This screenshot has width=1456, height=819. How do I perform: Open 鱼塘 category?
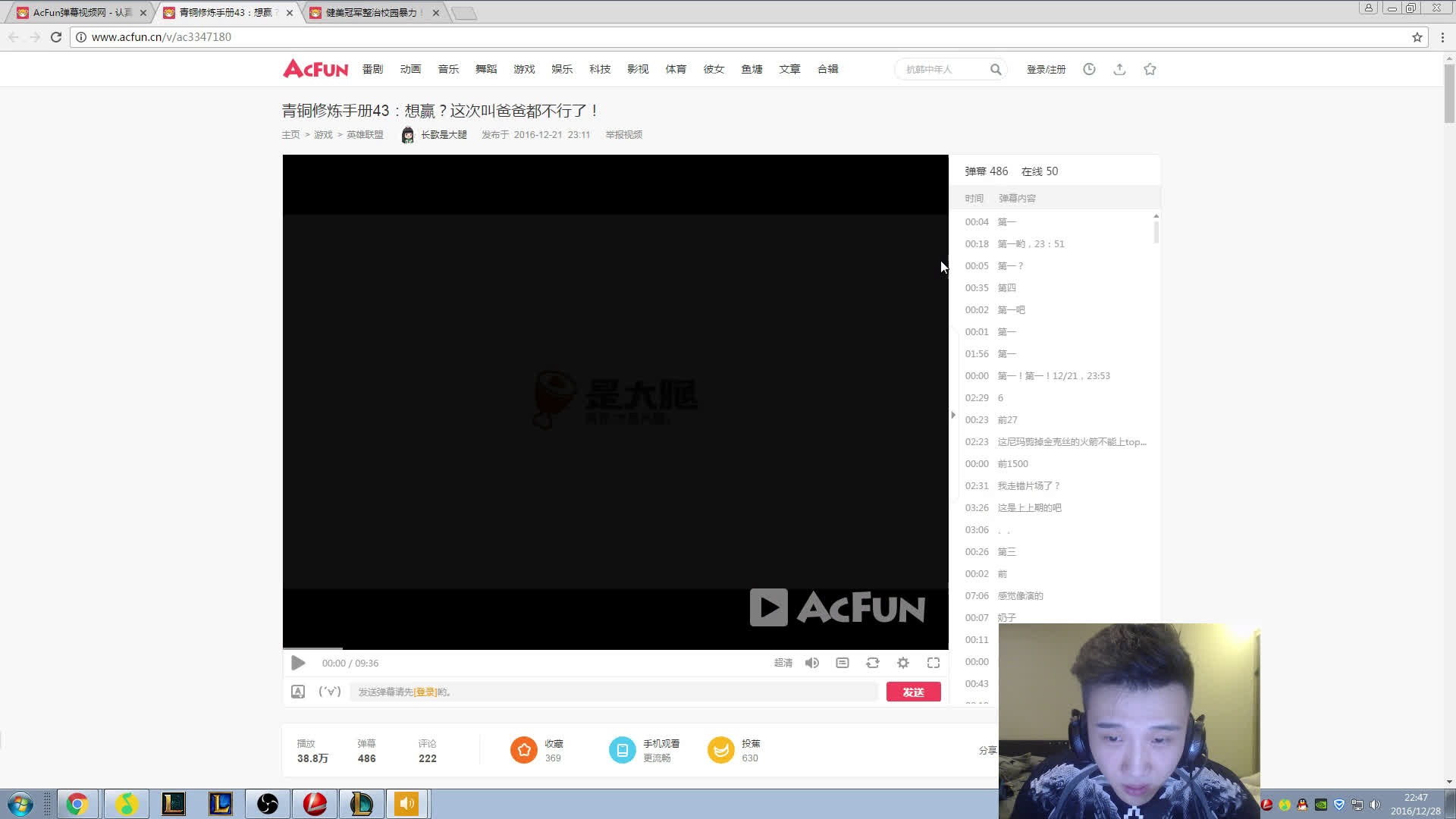(x=752, y=69)
